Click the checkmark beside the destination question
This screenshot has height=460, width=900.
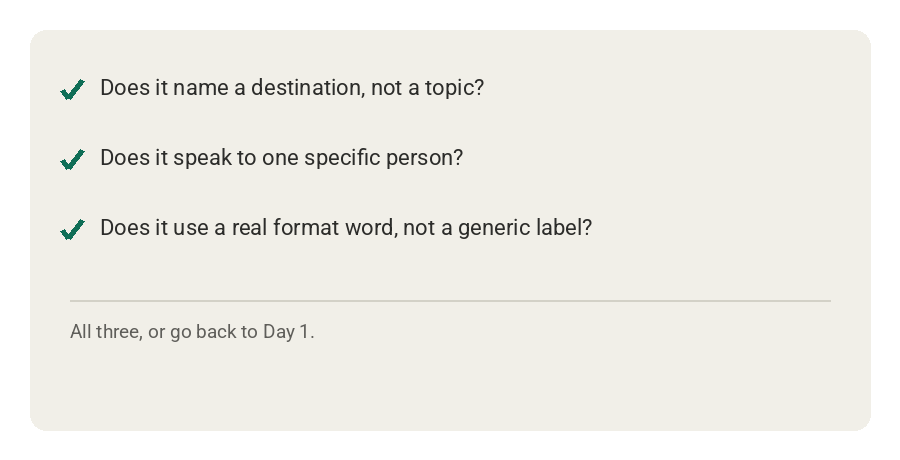72,90
